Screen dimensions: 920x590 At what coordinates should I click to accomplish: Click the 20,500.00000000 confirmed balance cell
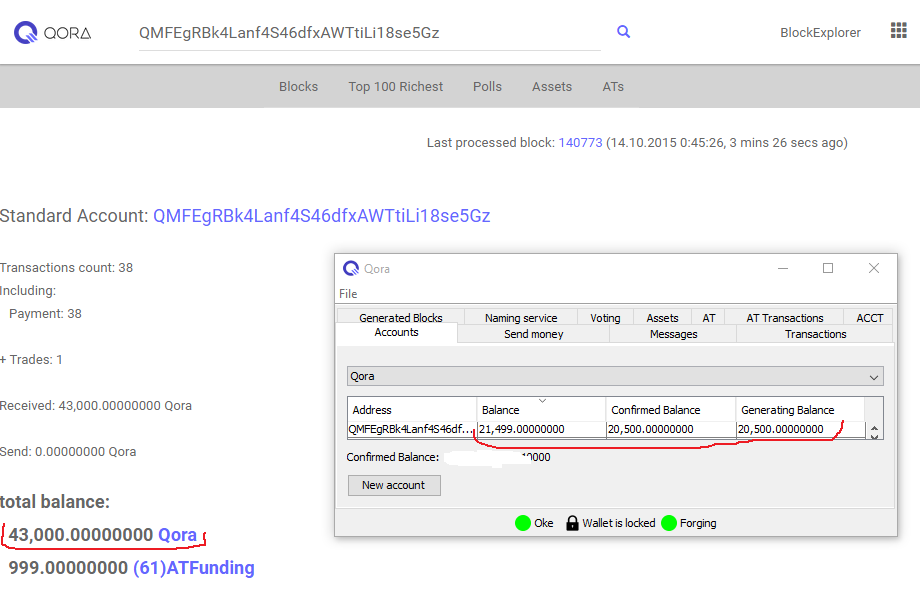[671, 429]
